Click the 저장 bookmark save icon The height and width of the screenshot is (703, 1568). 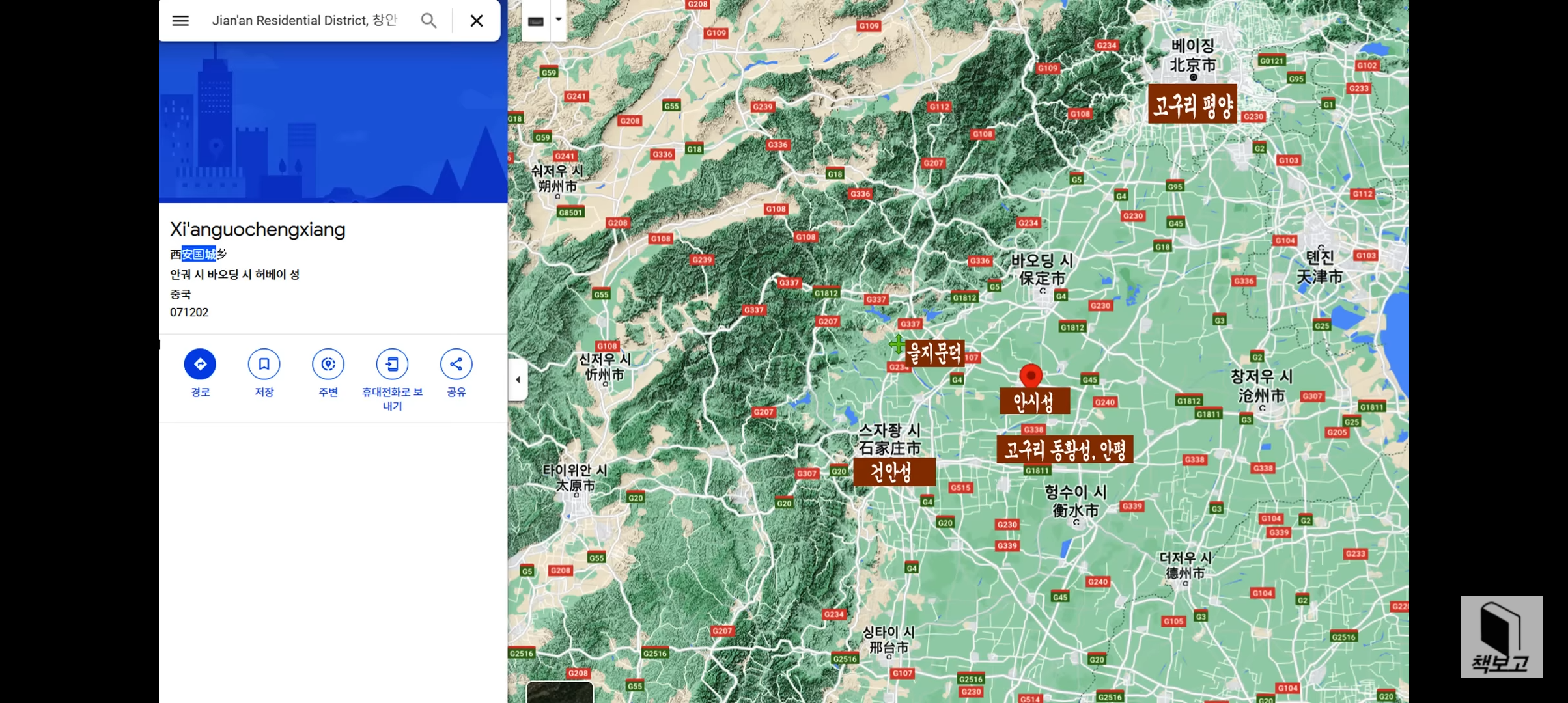tap(264, 364)
